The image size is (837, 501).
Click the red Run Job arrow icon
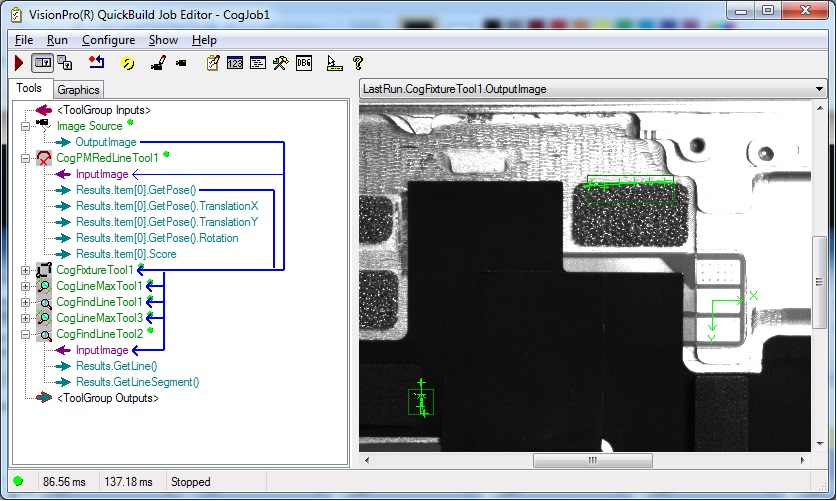19,63
